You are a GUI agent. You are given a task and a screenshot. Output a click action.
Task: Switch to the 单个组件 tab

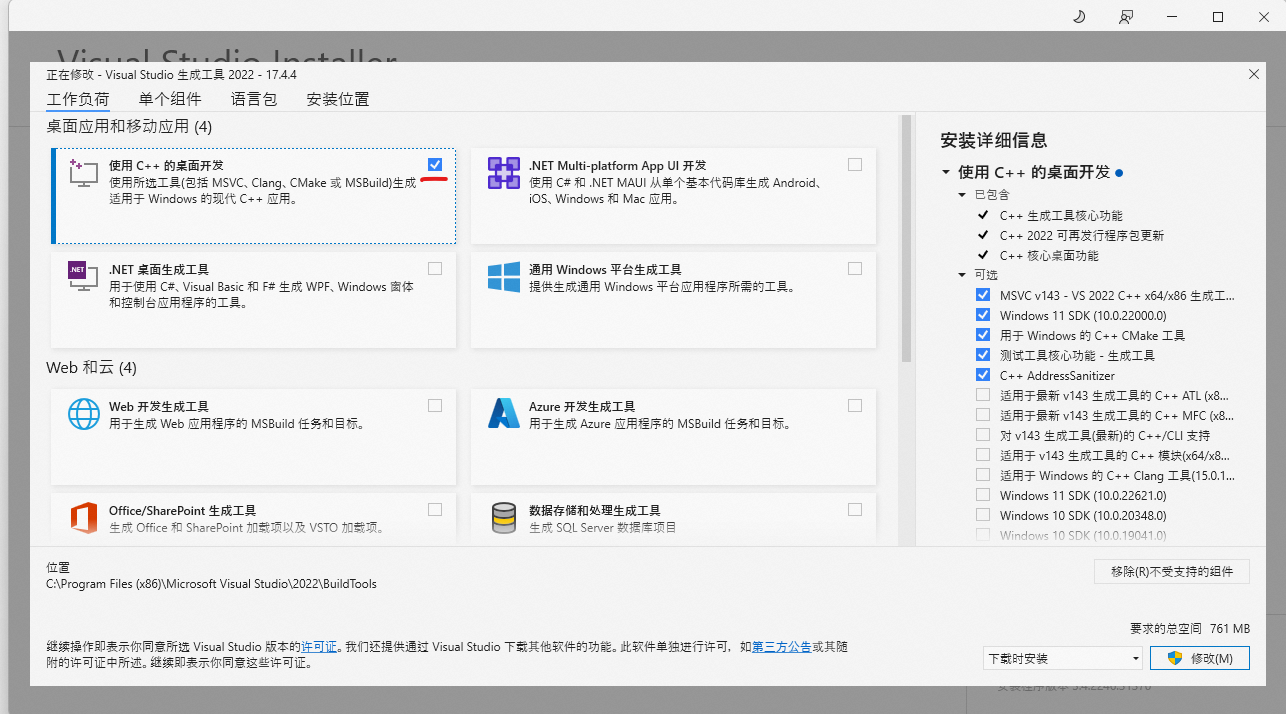(x=170, y=99)
